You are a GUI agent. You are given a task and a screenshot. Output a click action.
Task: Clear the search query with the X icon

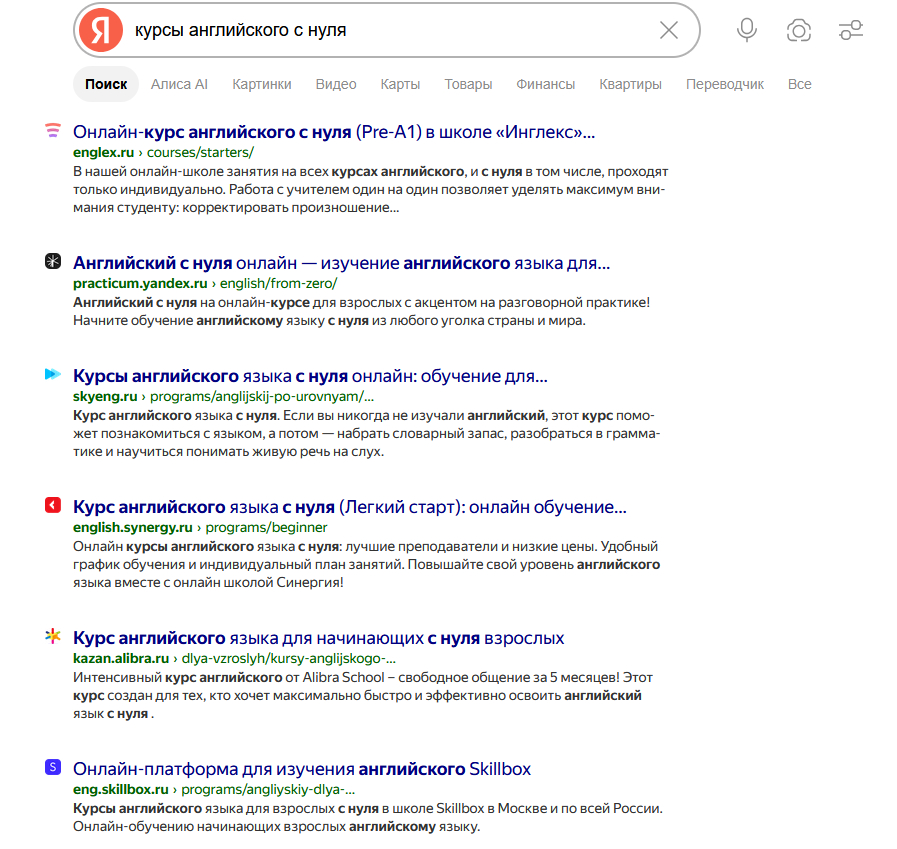tap(669, 30)
